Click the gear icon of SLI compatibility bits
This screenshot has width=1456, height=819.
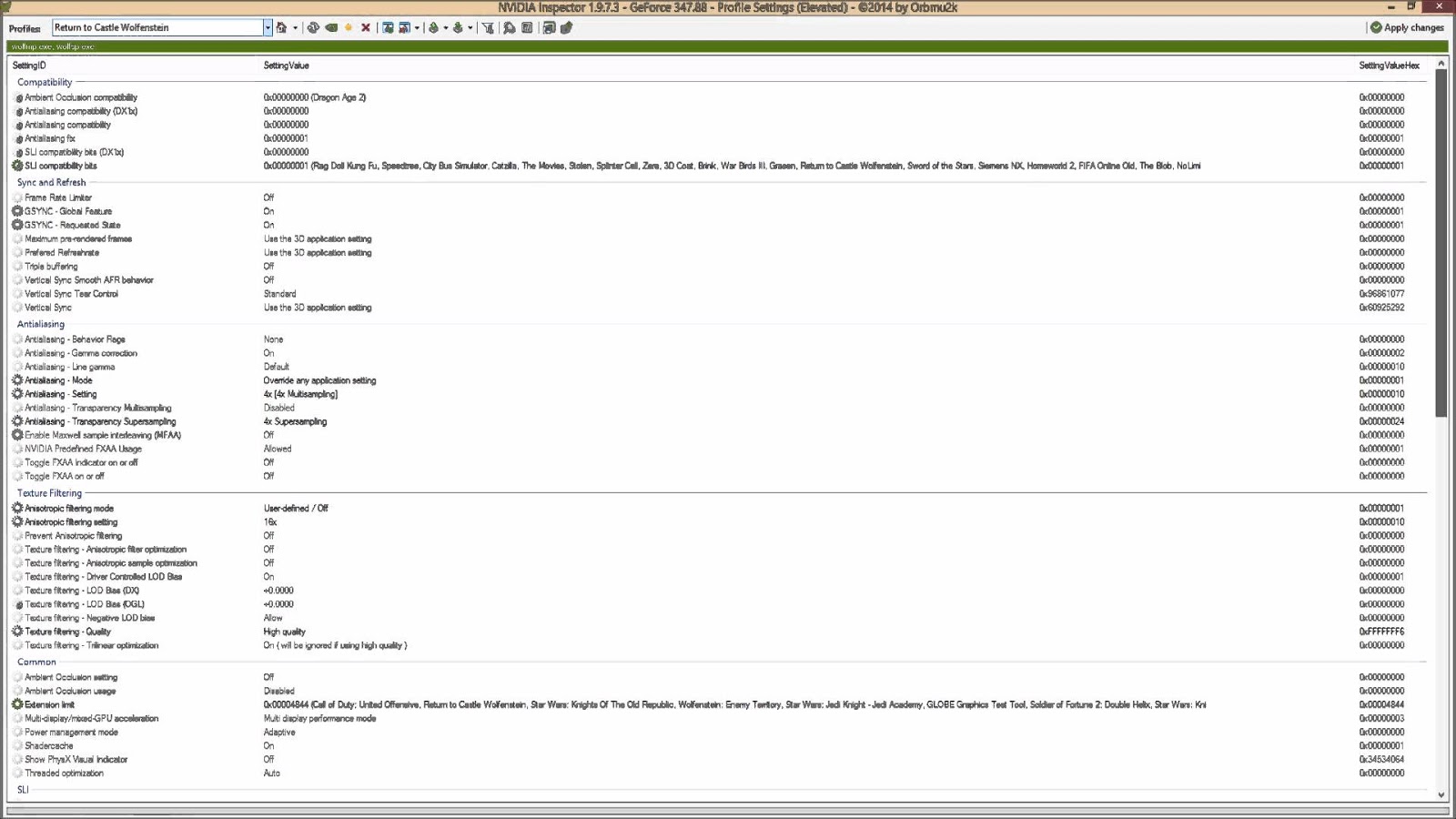[17, 166]
